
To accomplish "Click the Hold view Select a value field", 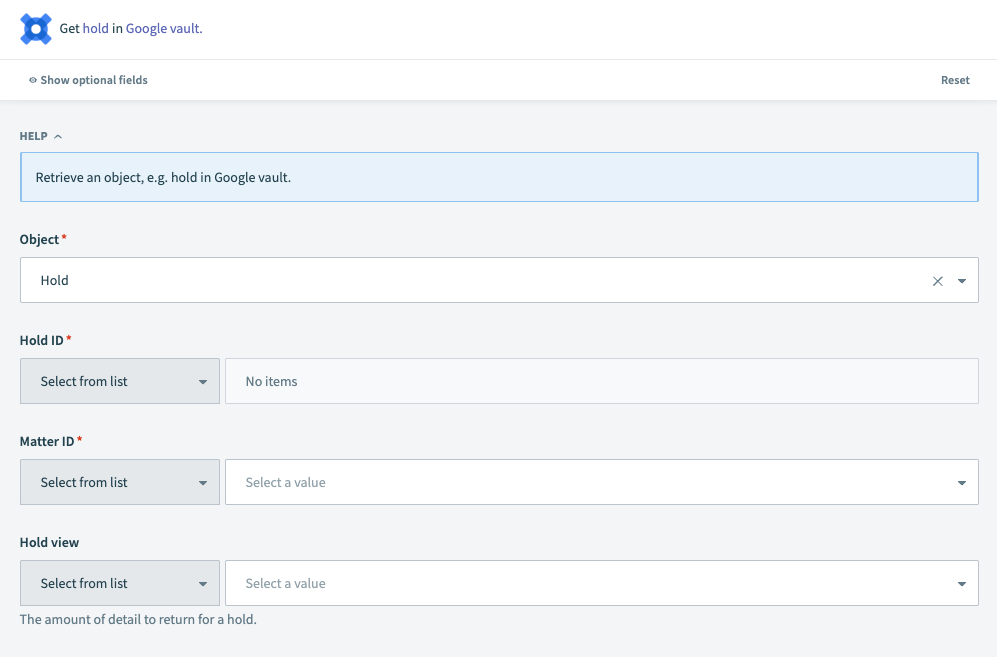I will [500, 583].
